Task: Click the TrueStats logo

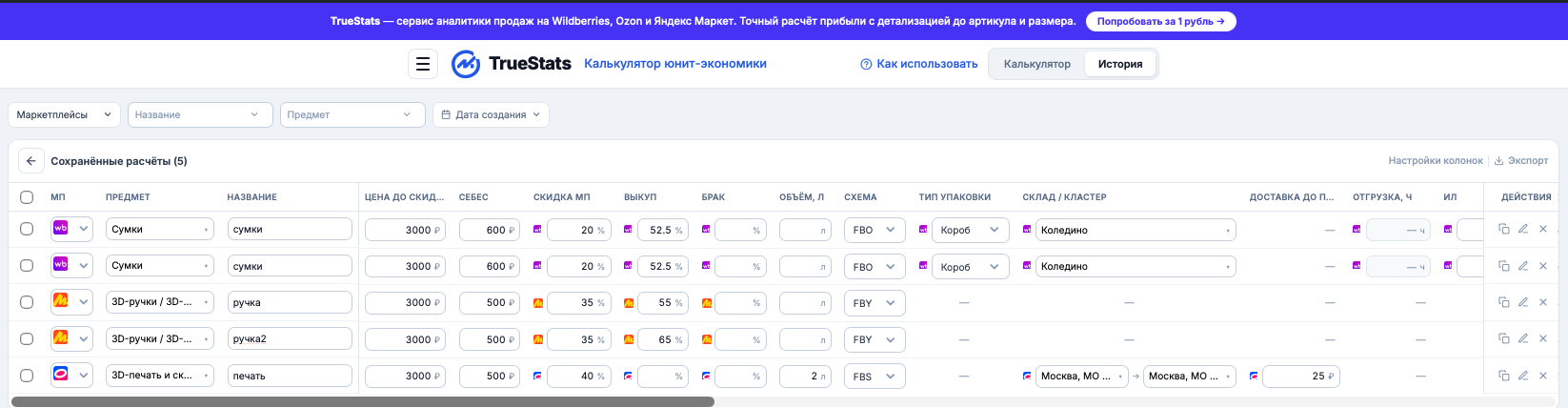Action: [512, 64]
